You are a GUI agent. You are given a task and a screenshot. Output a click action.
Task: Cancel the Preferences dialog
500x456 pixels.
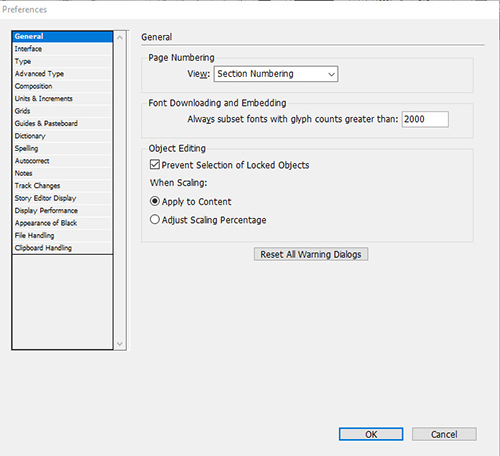[x=444, y=434]
